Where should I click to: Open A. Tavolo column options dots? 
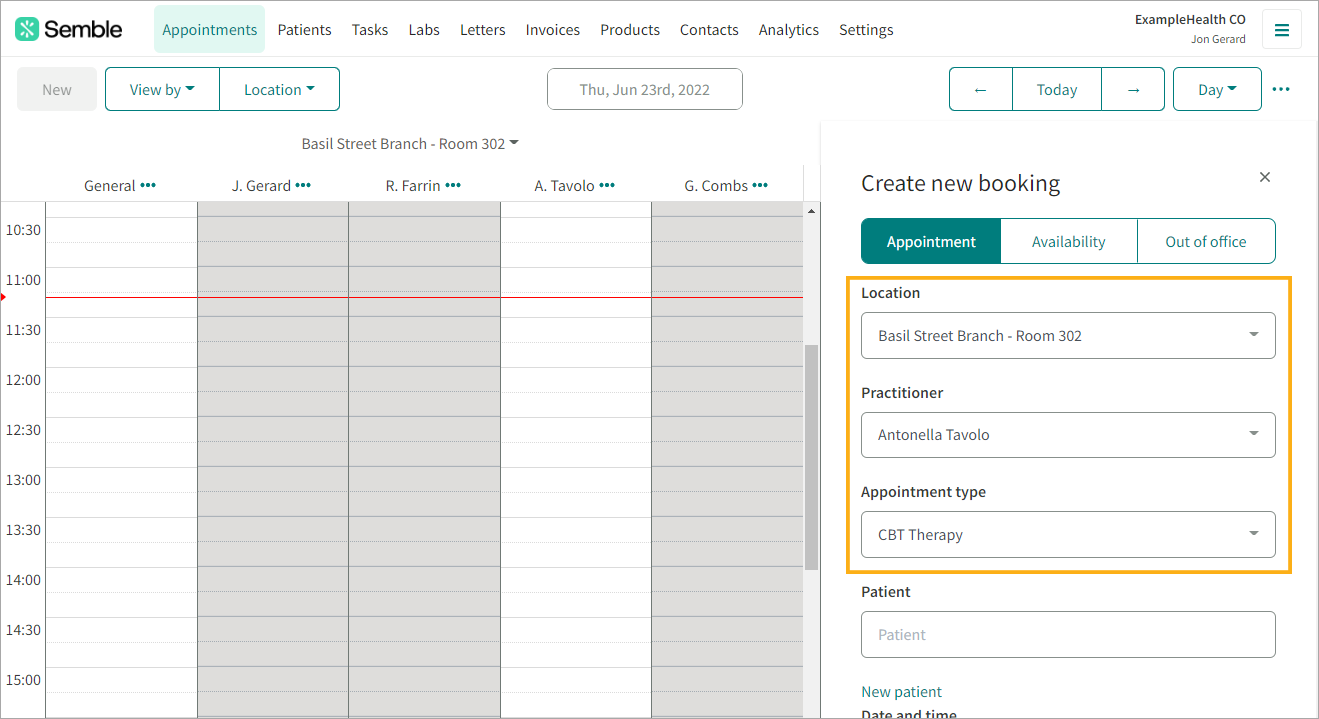607,185
